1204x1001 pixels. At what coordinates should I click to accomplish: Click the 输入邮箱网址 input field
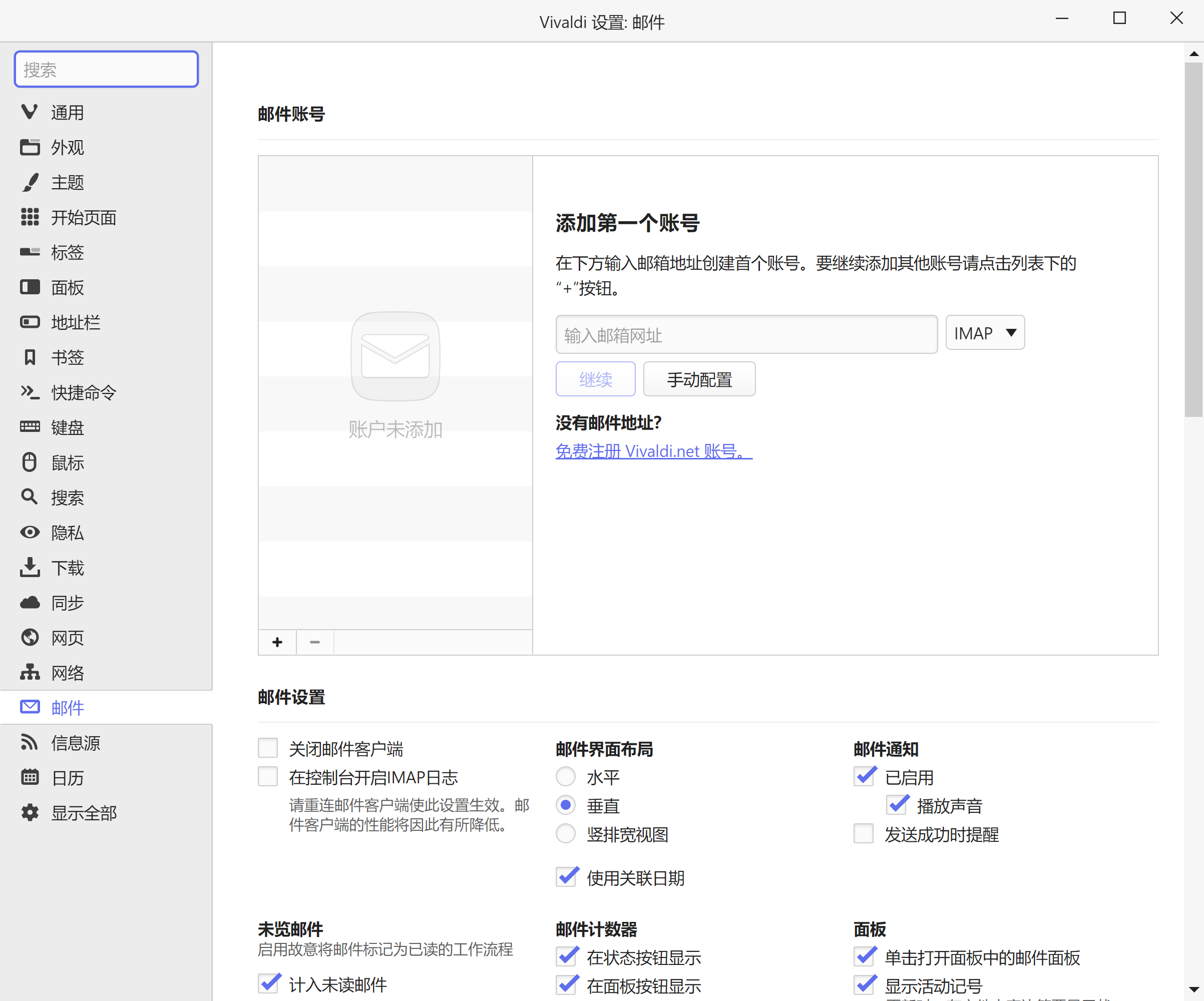(x=746, y=335)
